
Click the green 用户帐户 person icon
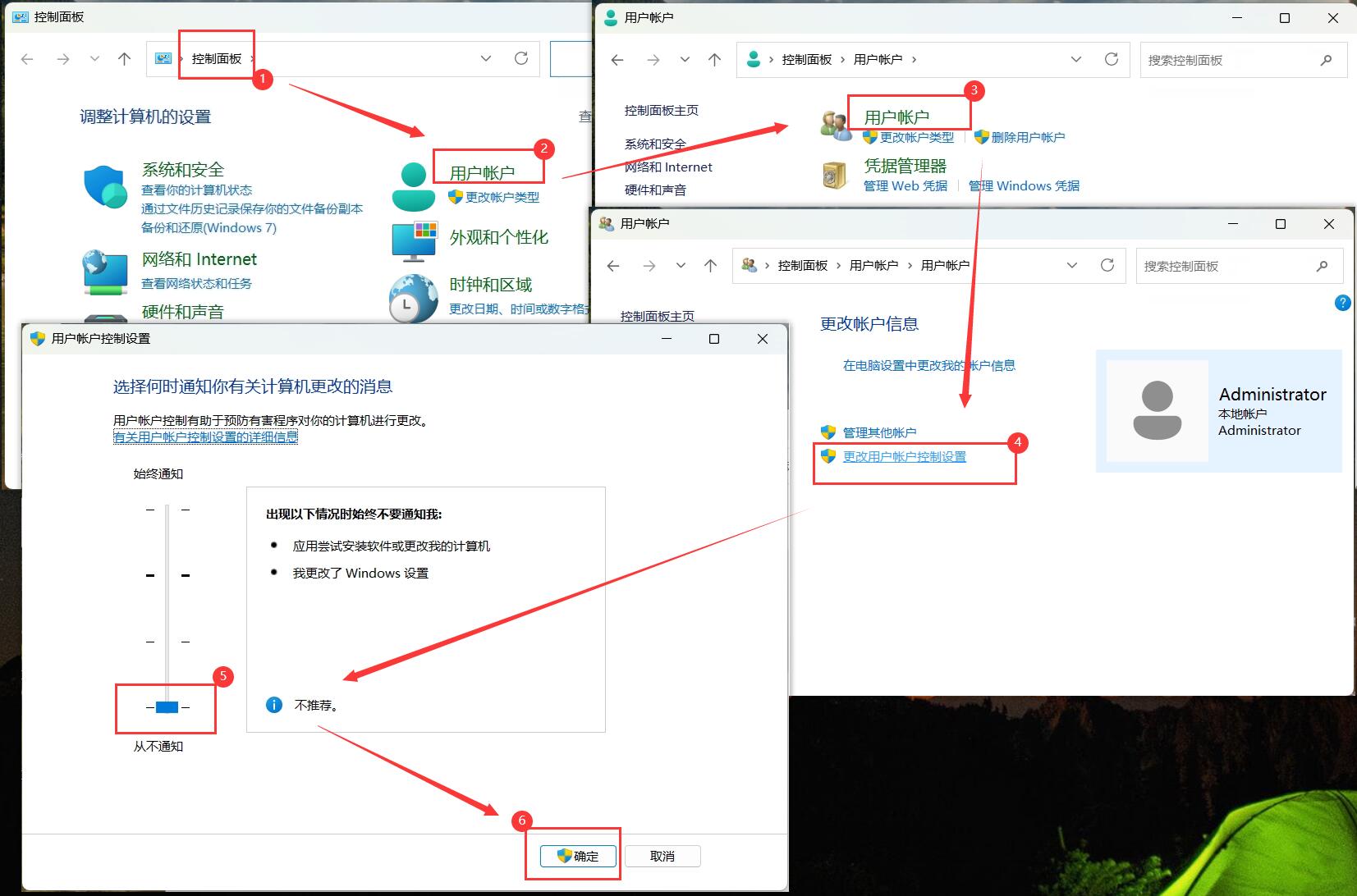(413, 186)
